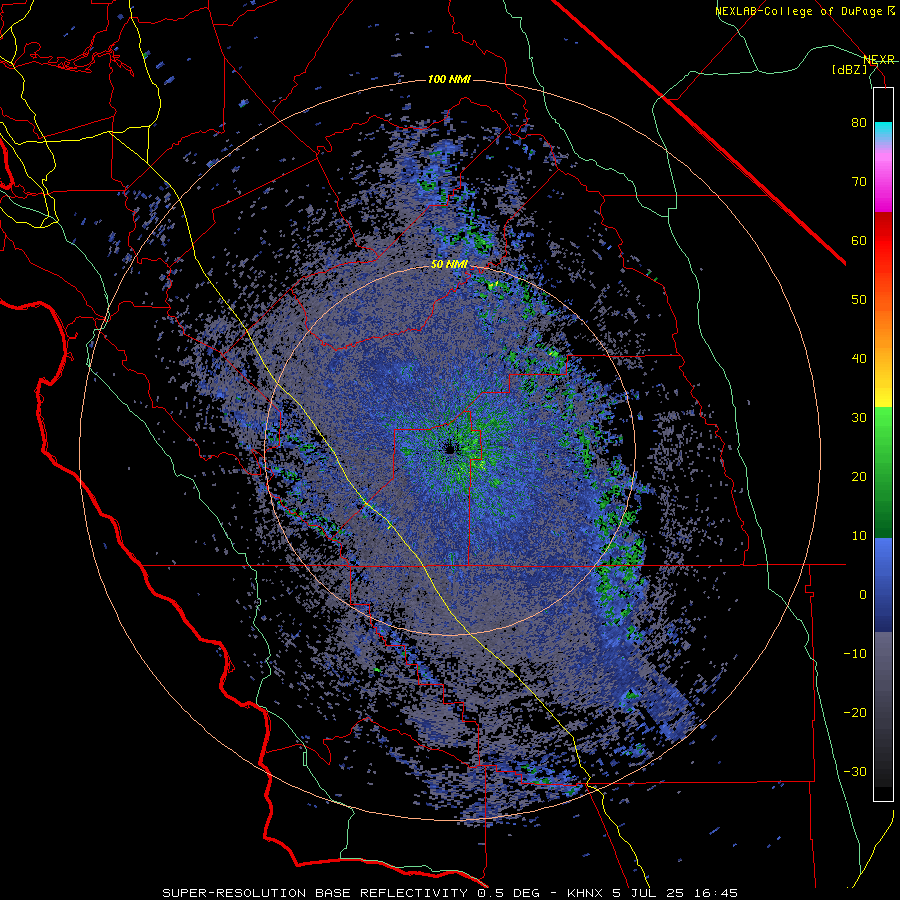Click the -20 value on the dBZ scale

click(x=855, y=712)
